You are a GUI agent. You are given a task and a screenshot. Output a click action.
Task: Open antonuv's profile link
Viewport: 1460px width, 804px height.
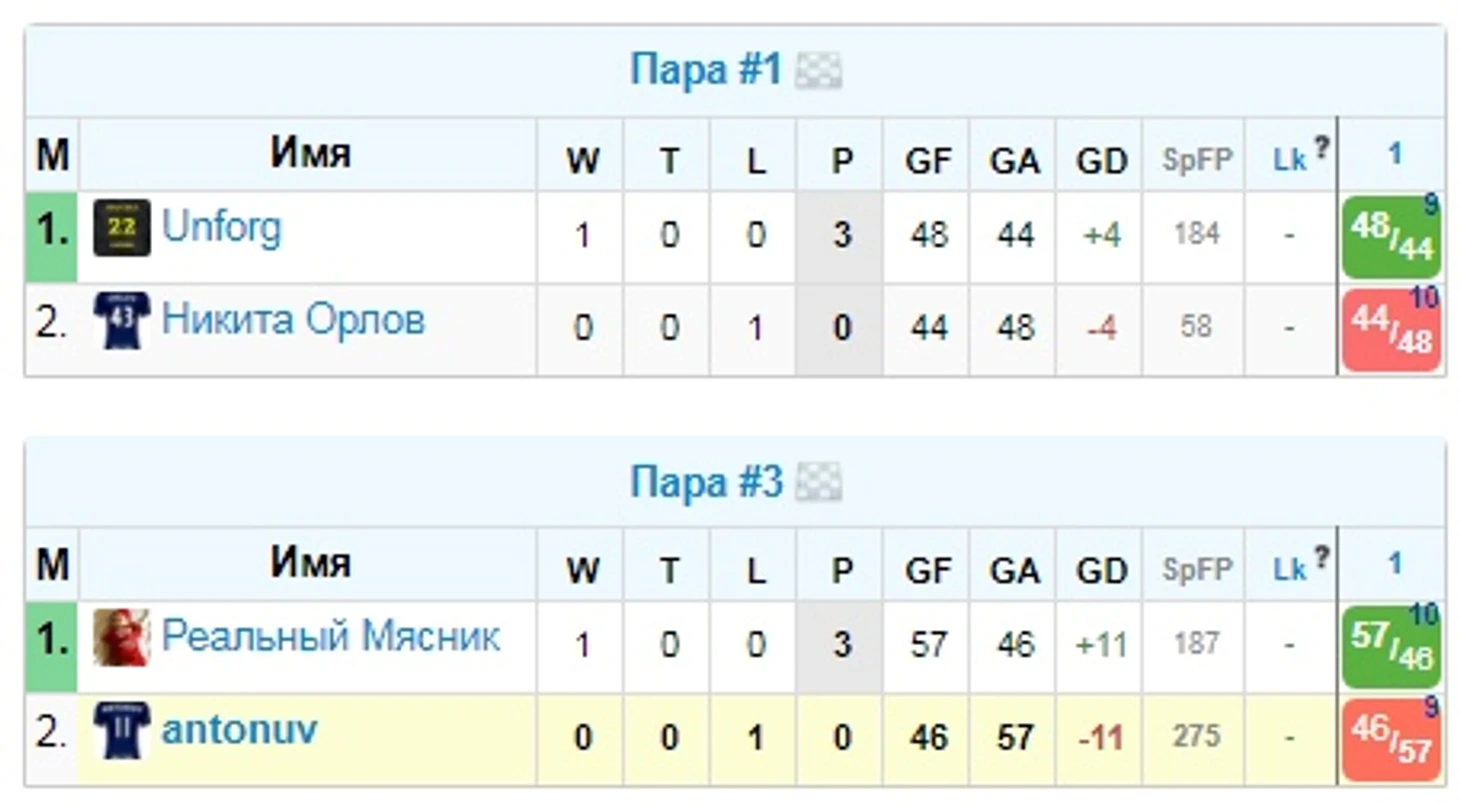pos(239,730)
